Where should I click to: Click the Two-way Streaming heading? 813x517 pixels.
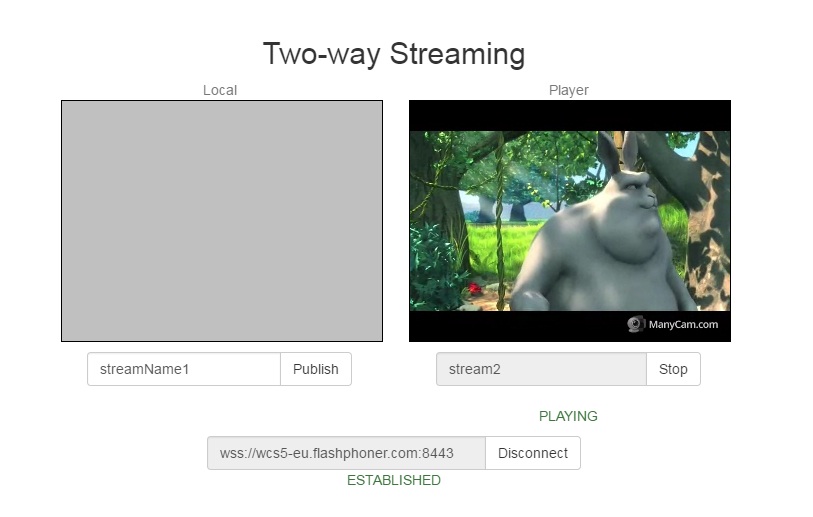393,54
